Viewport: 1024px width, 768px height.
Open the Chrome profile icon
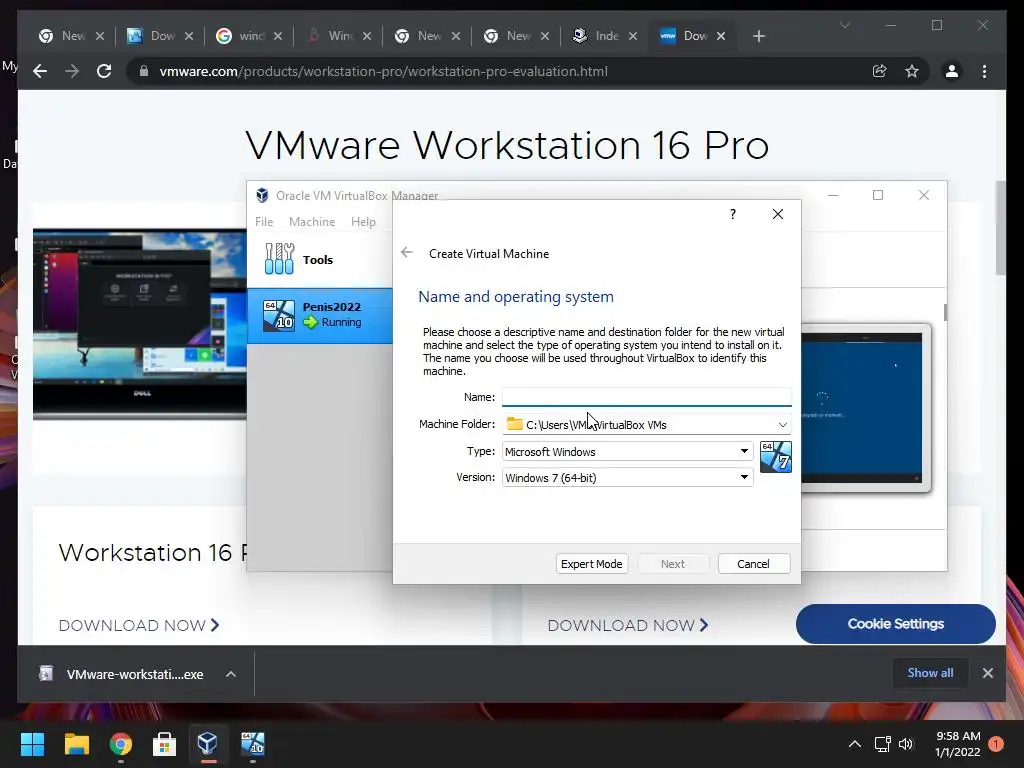[x=952, y=71]
